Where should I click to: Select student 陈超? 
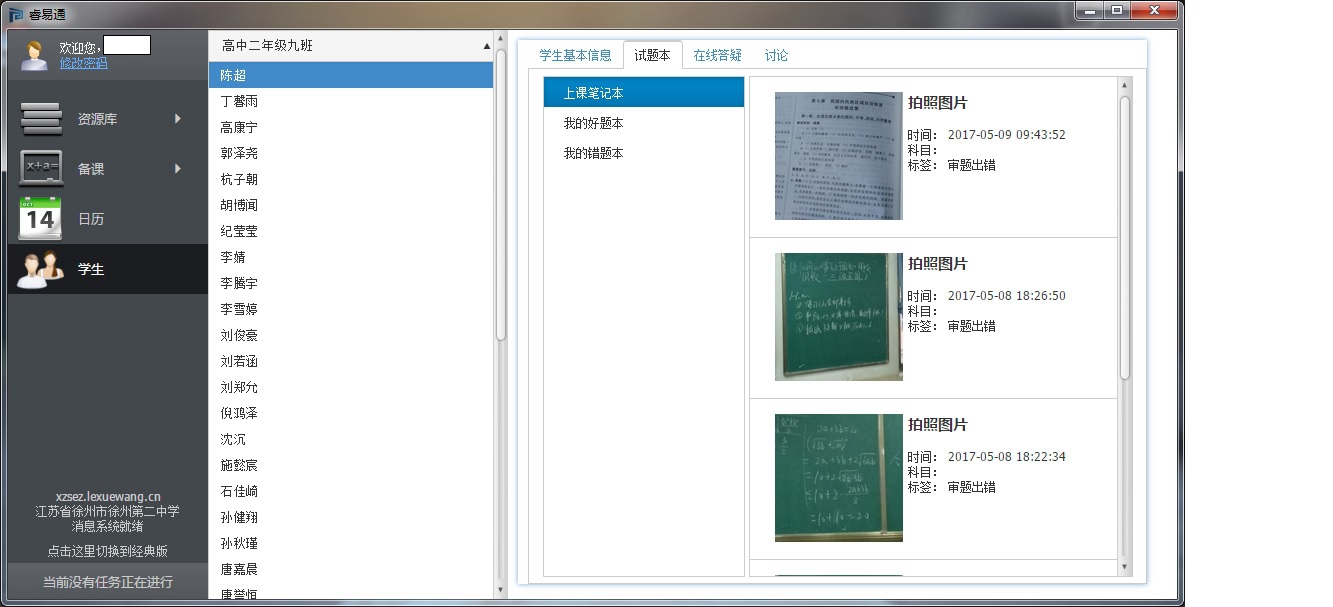click(351, 75)
